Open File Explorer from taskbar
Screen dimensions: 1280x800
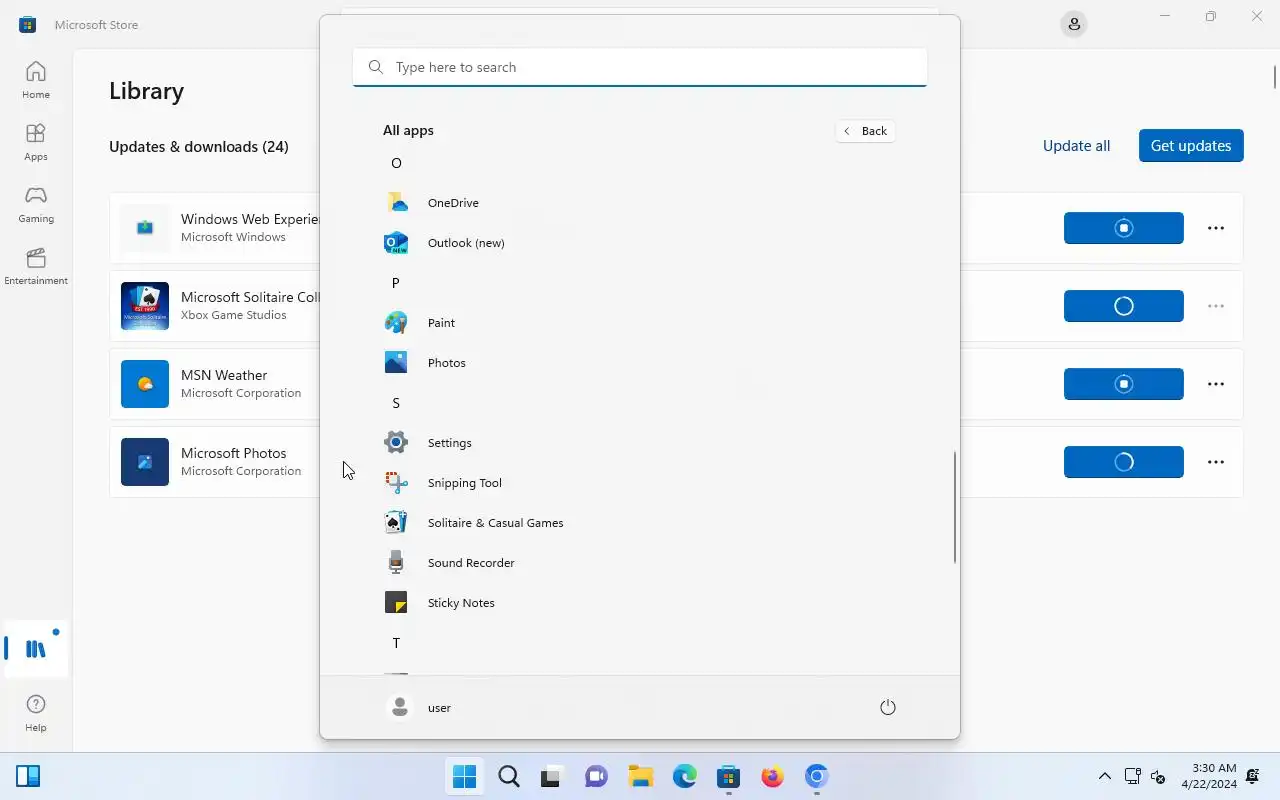641,776
